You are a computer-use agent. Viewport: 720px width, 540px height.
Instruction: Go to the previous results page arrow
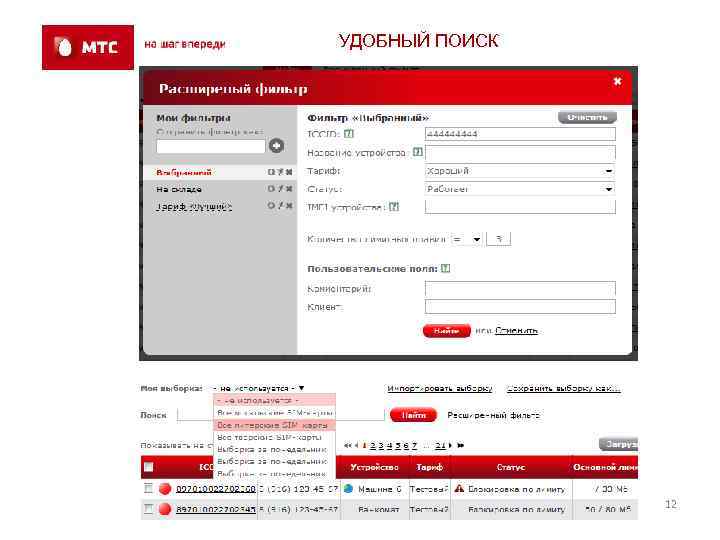[356, 445]
